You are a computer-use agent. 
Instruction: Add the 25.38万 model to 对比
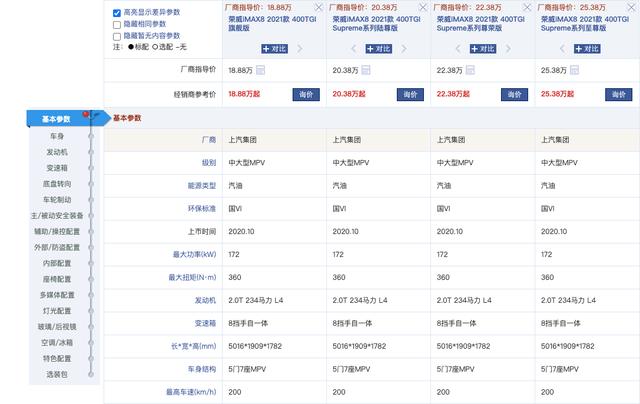point(587,49)
